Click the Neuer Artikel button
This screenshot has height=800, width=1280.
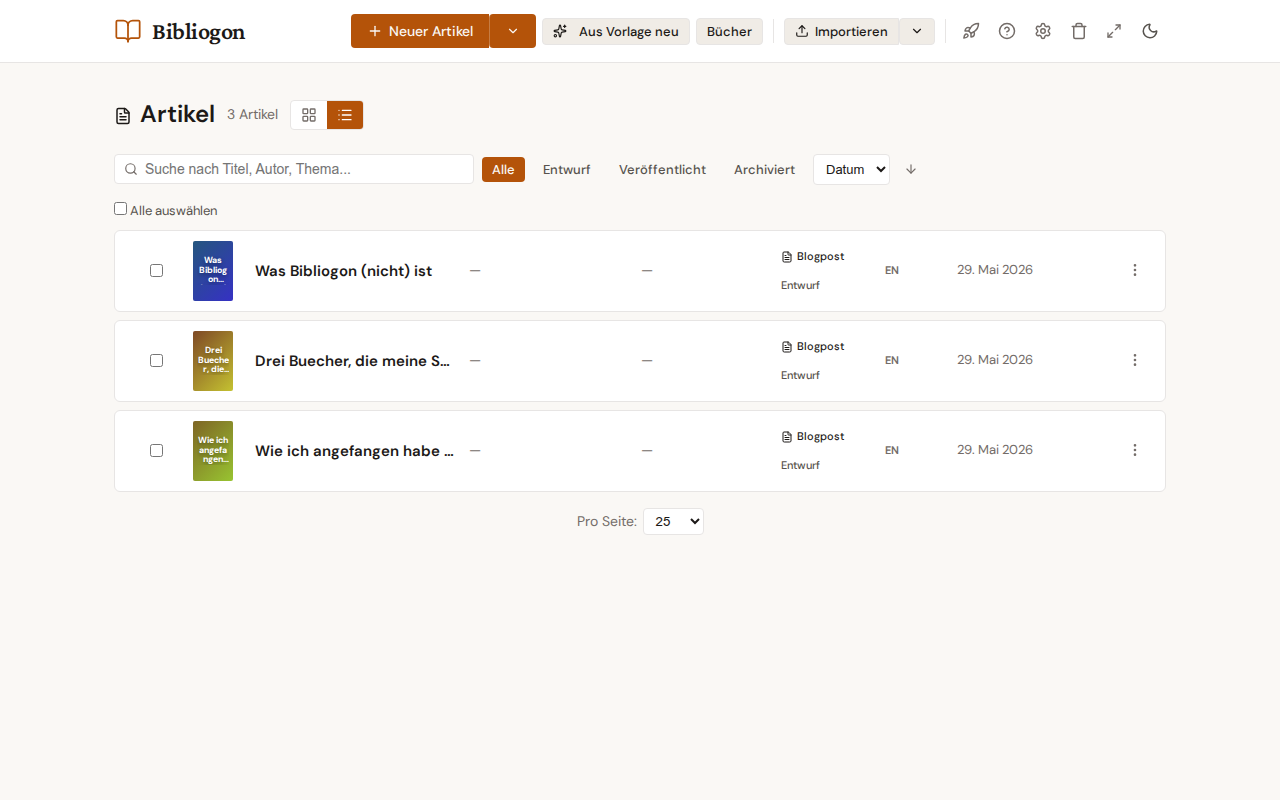click(420, 31)
